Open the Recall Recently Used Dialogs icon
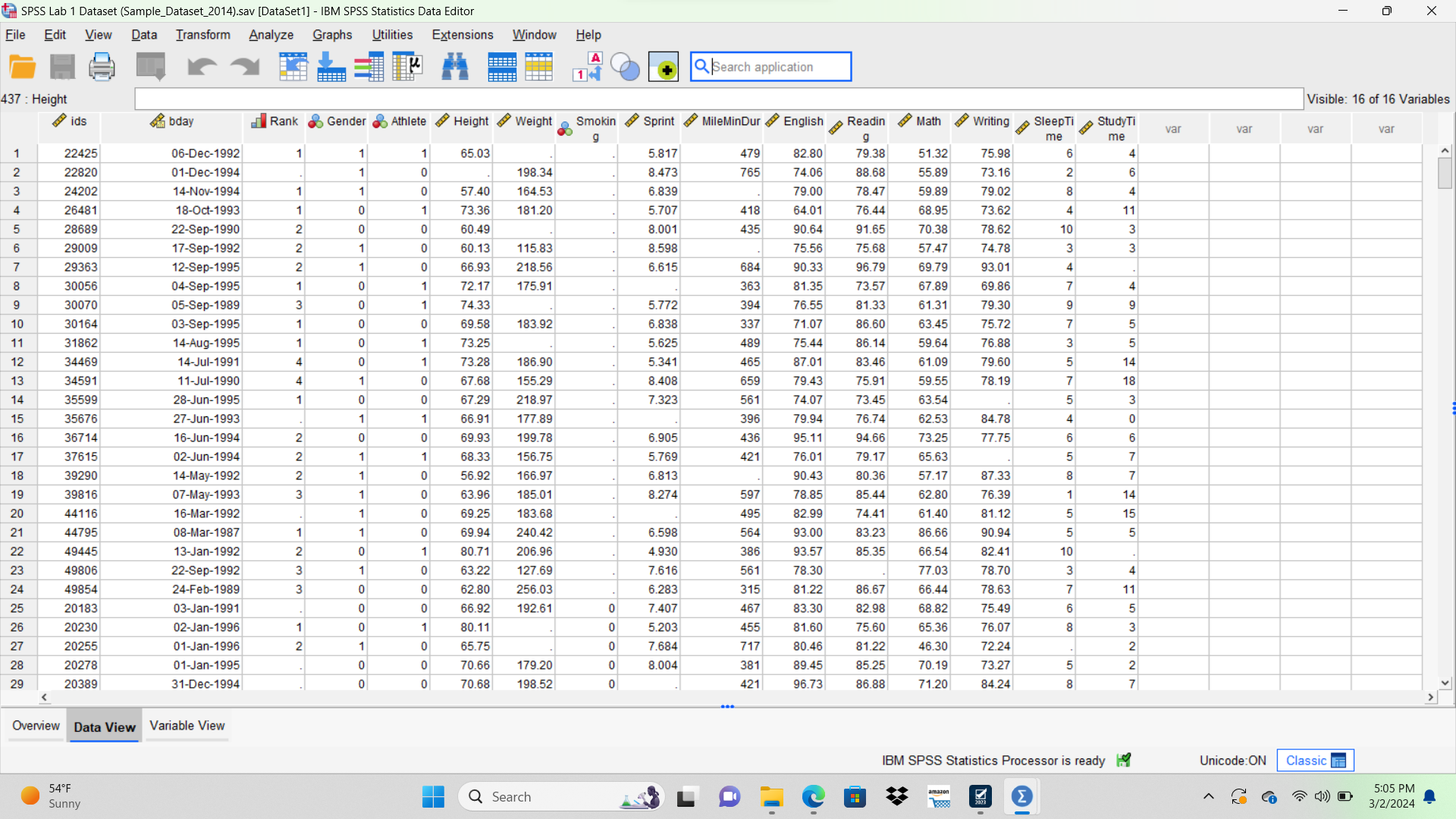 coord(149,66)
